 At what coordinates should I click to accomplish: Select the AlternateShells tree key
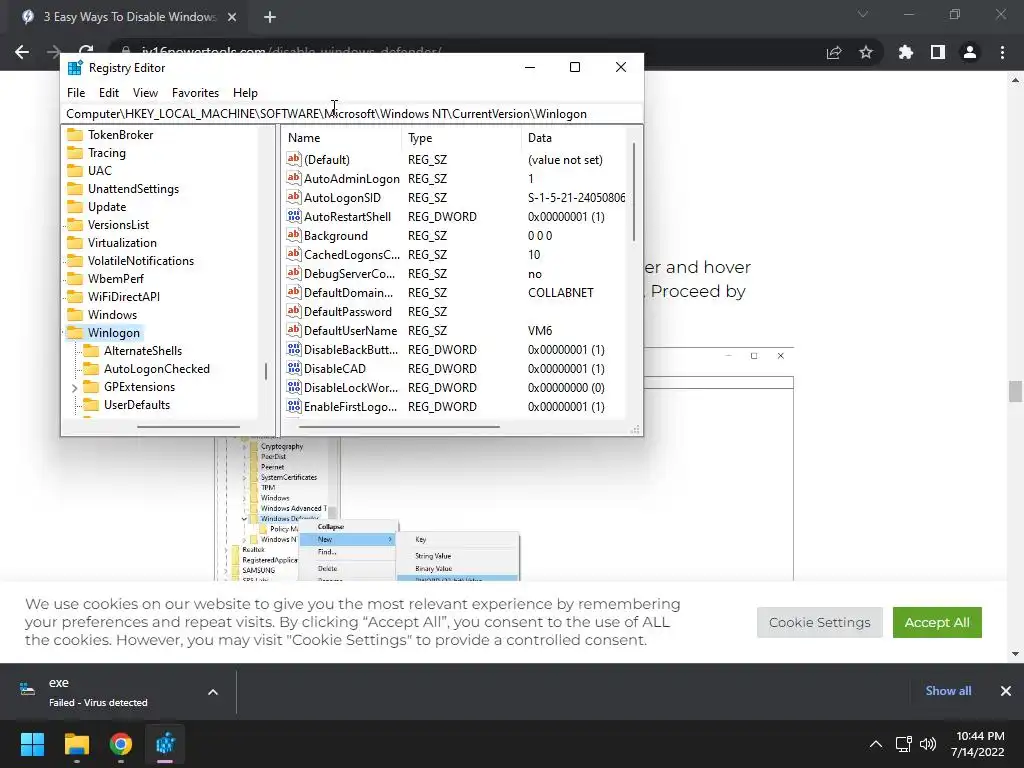pos(143,351)
